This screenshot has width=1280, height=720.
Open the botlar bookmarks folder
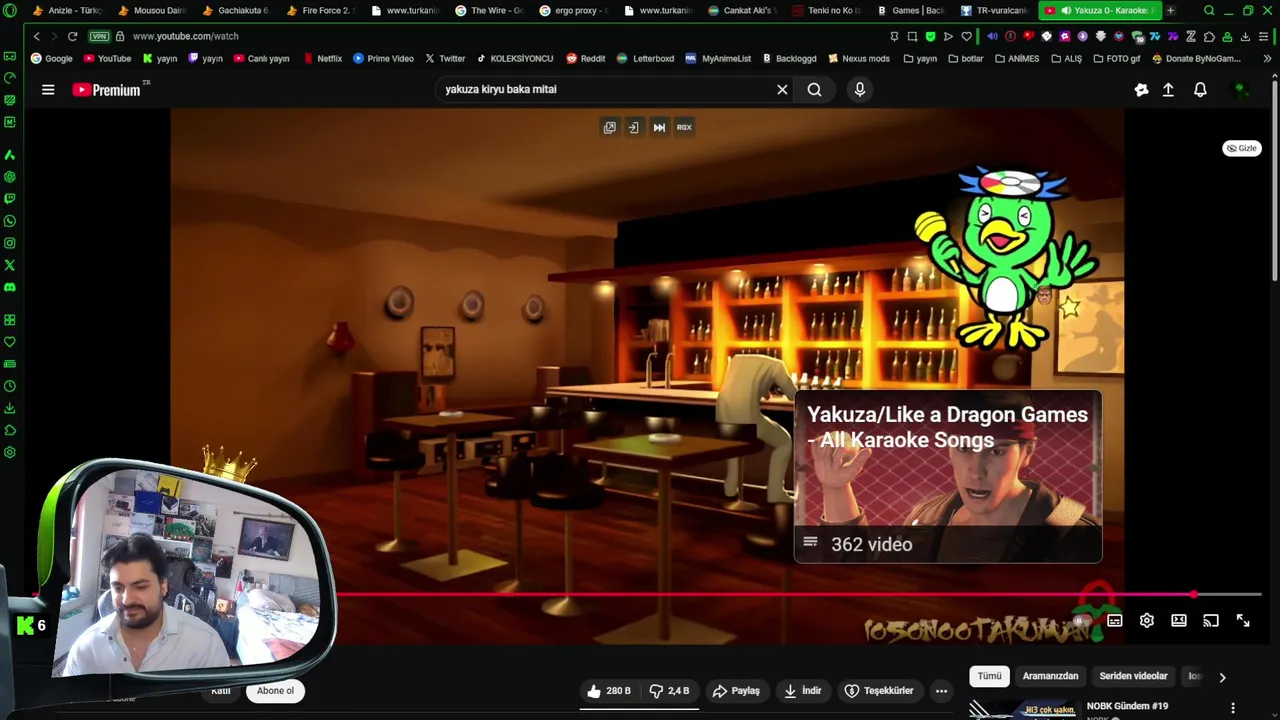click(x=965, y=59)
